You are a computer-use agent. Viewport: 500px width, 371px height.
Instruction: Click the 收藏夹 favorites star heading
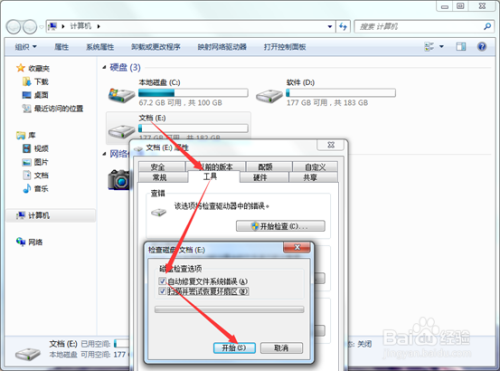[x=33, y=68]
